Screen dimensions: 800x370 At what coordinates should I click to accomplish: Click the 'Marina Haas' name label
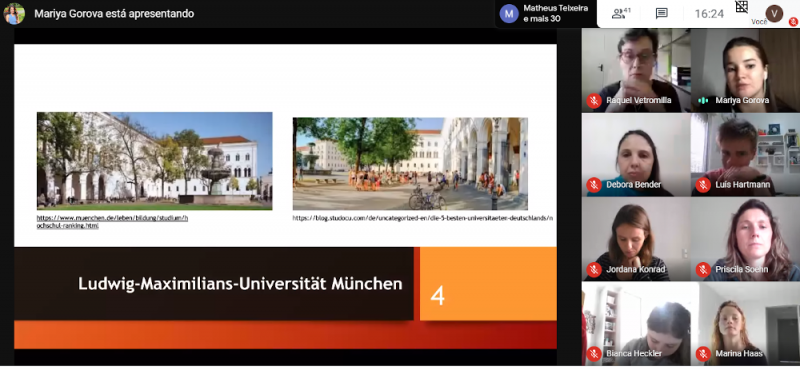click(x=739, y=353)
